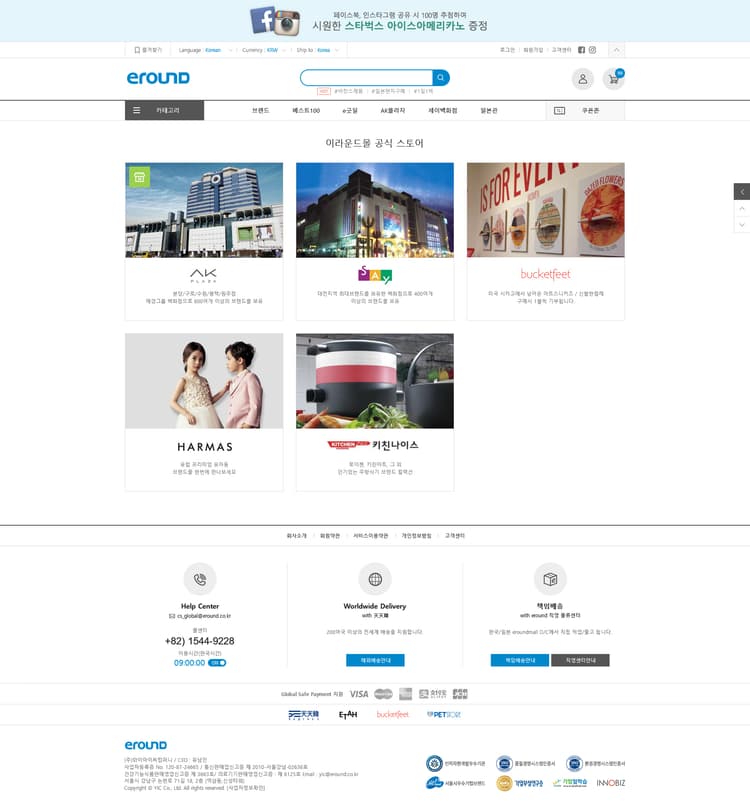Open the 키친나이스 store card image
The image size is (750, 808).
pos(375,381)
